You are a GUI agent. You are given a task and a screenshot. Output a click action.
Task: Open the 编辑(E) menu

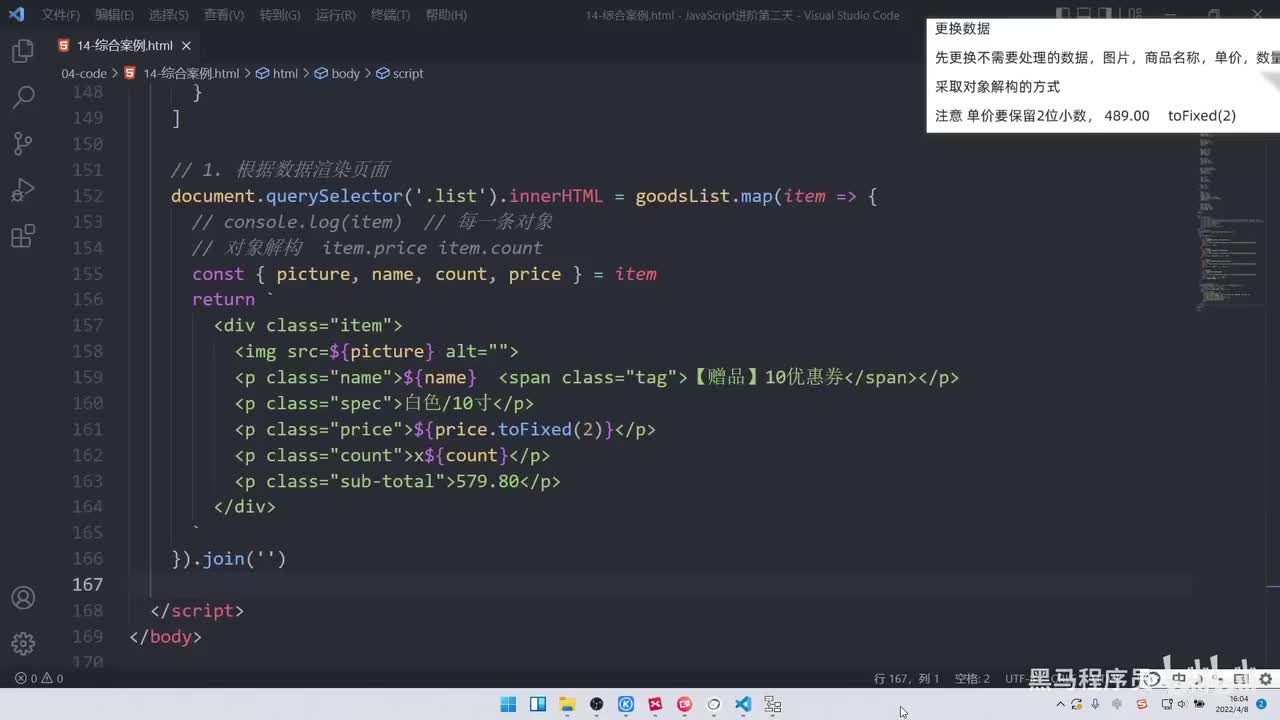[114, 15]
